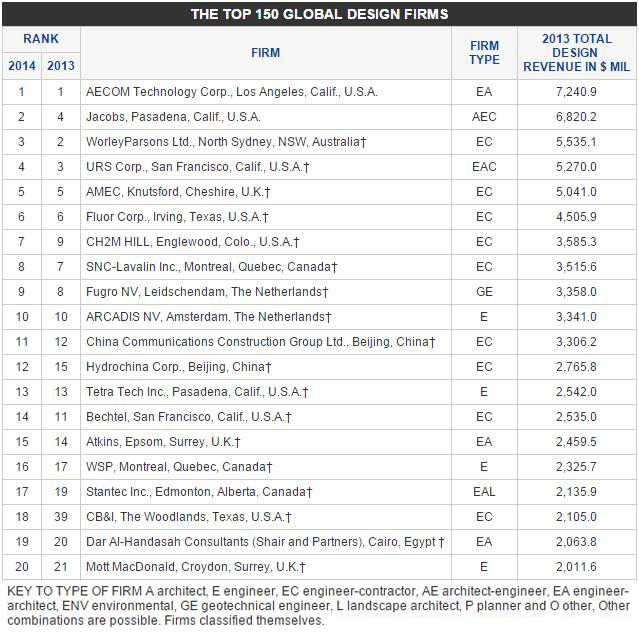
Task: Select the 2014 rank column header
Action: pos(22,66)
